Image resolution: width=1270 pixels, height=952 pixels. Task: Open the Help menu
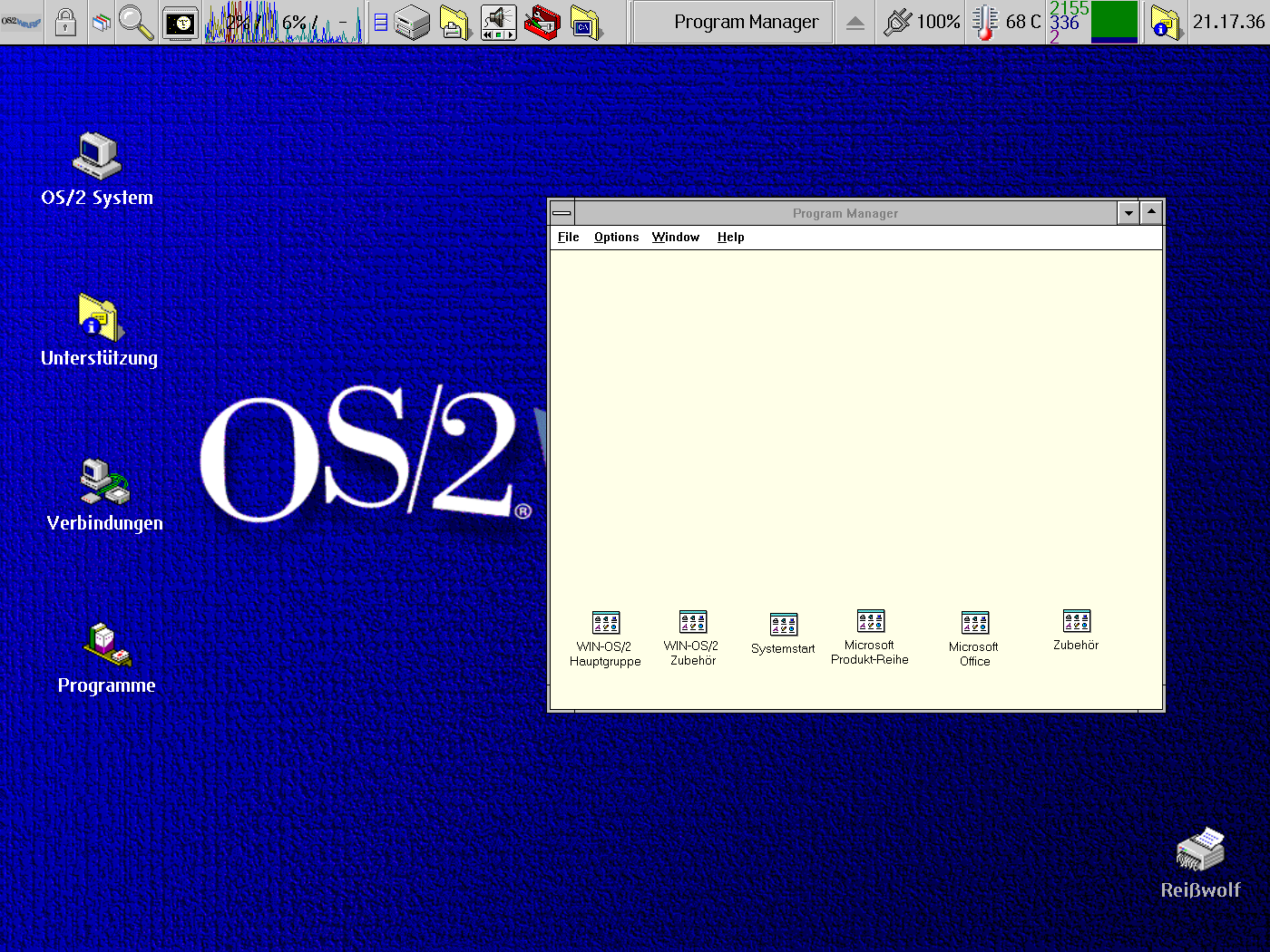(x=730, y=238)
